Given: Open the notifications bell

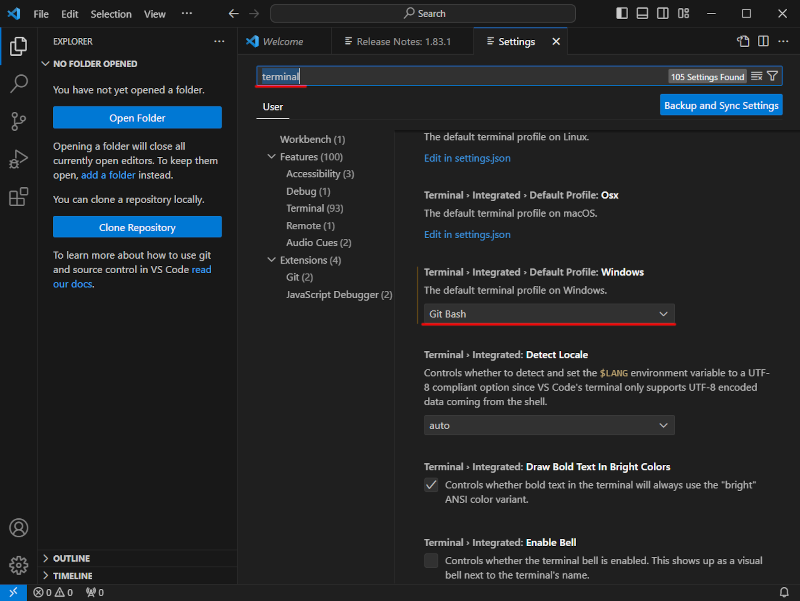Looking at the screenshot, I should click(x=784, y=592).
